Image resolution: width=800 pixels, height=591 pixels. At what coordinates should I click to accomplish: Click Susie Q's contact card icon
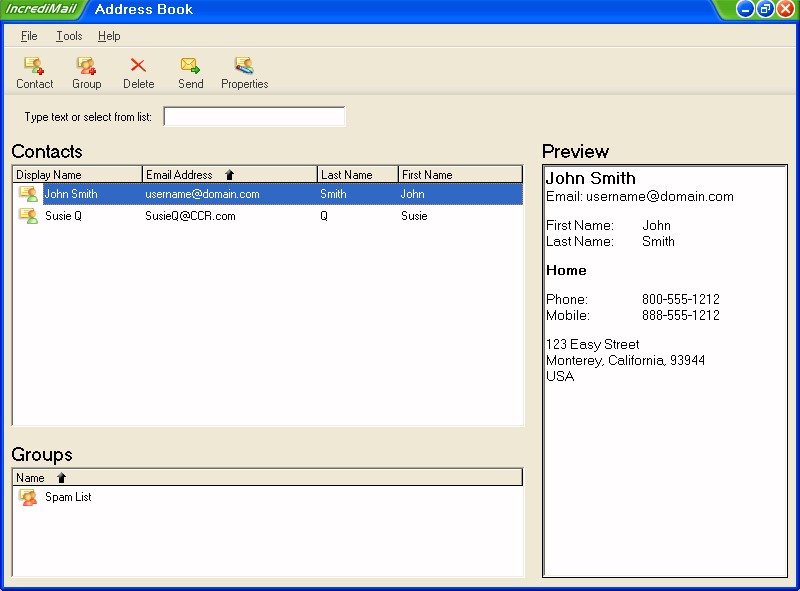point(28,216)
